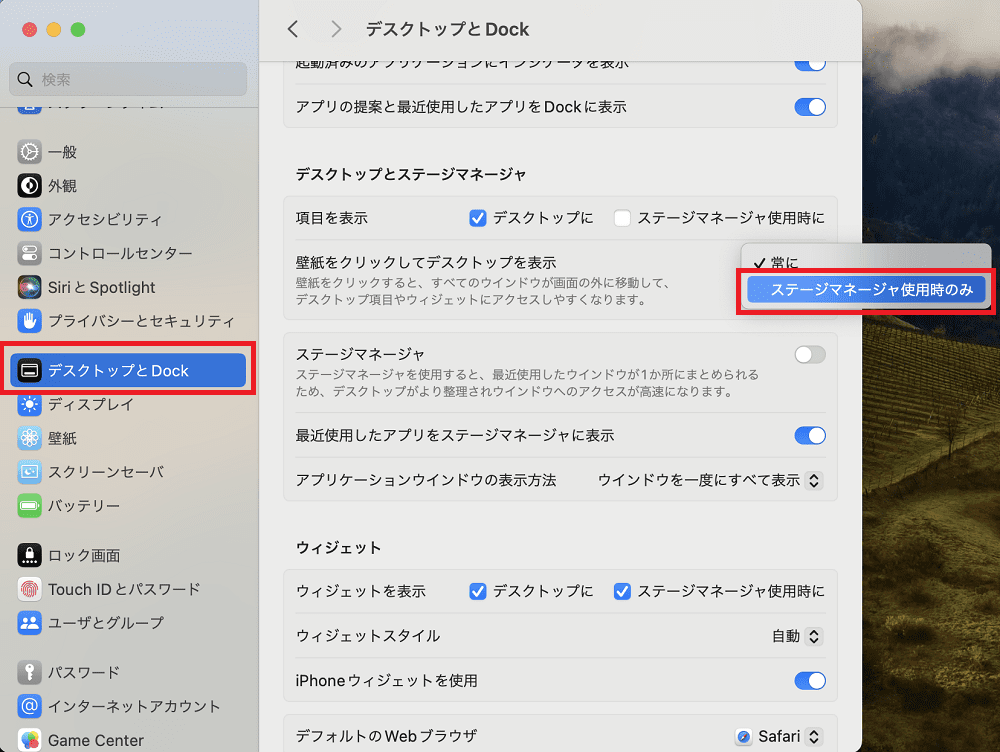
Task: Click the green zoom window button
Action: pyautogui.click(x=78, y=29)
